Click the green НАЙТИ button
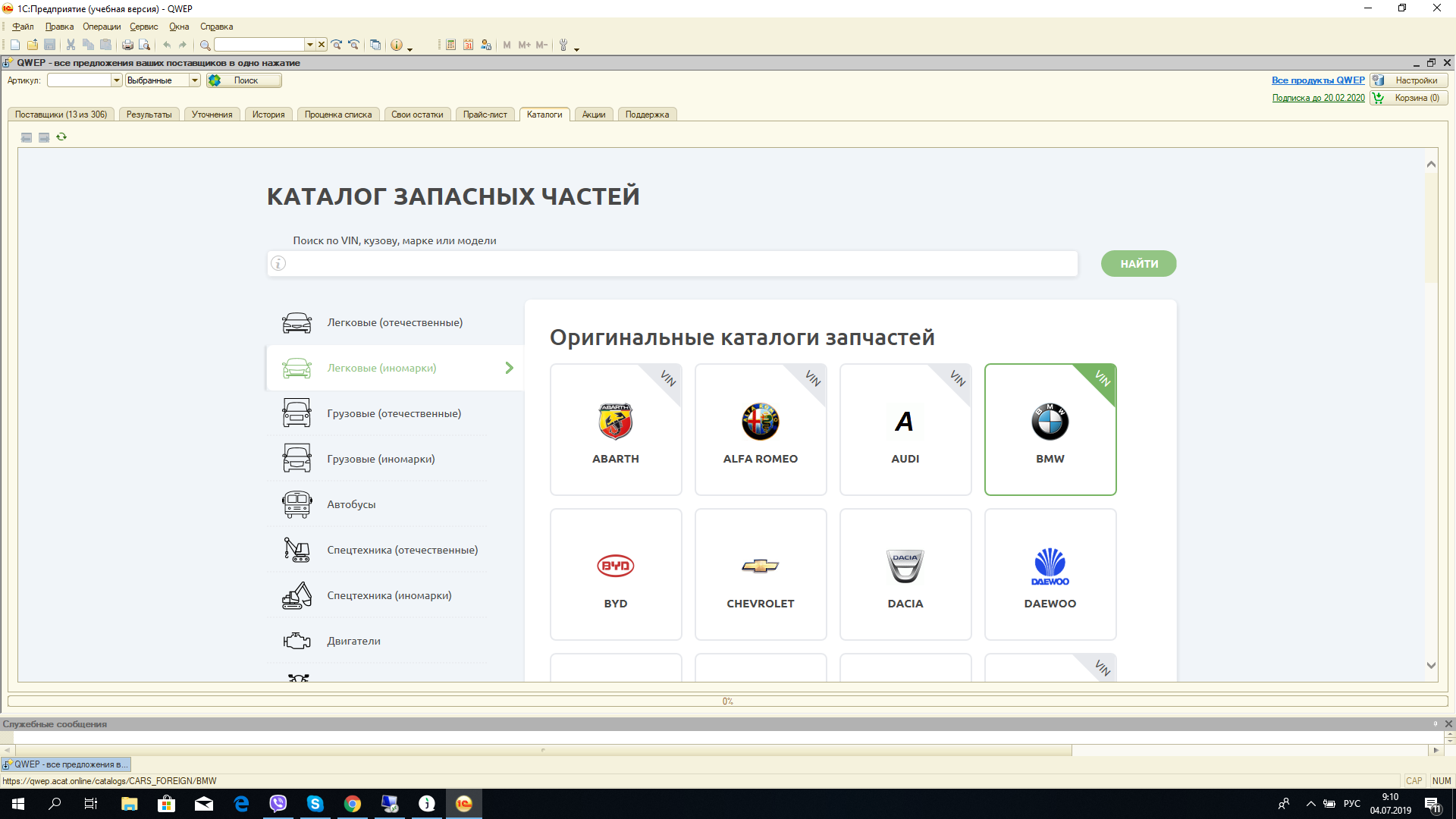This screenshot has width=1456, height=819. click(1139, 264)
